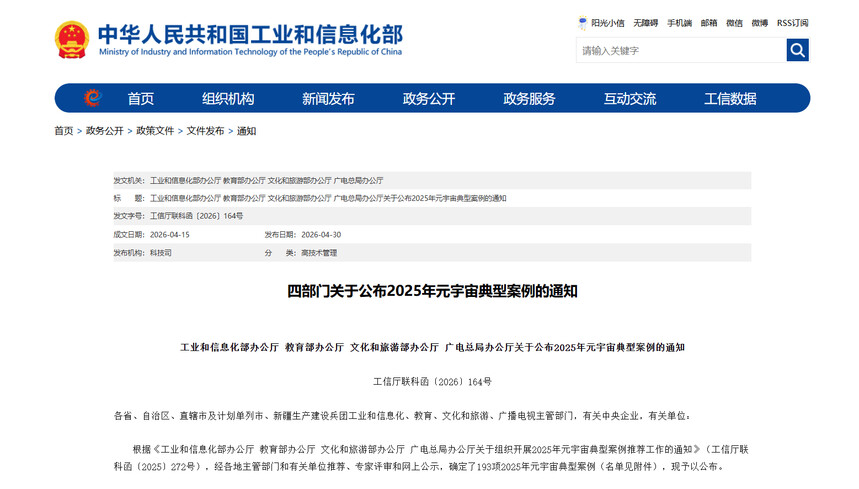Click the 成文日期 value 2026-04-15
This screenshot has height=489, width=859.
(170, 234)
